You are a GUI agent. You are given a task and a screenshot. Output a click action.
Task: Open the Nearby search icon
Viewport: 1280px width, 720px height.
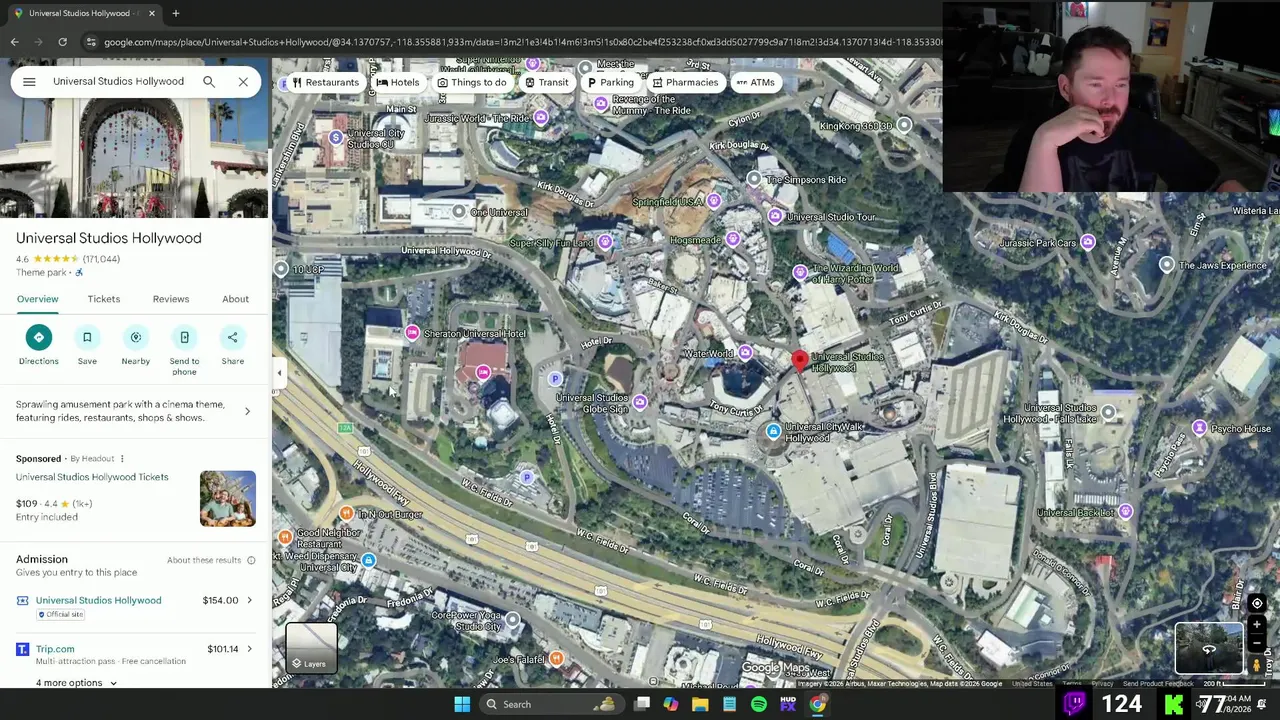click(136, 337)
